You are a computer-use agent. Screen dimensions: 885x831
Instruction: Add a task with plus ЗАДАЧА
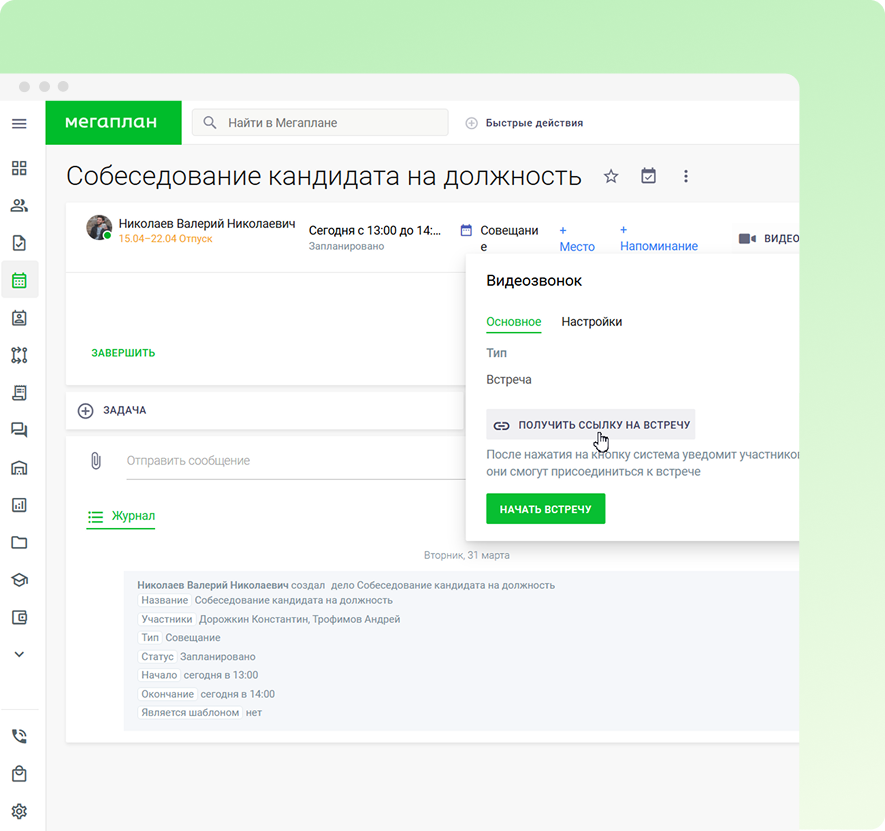(112, 410)
